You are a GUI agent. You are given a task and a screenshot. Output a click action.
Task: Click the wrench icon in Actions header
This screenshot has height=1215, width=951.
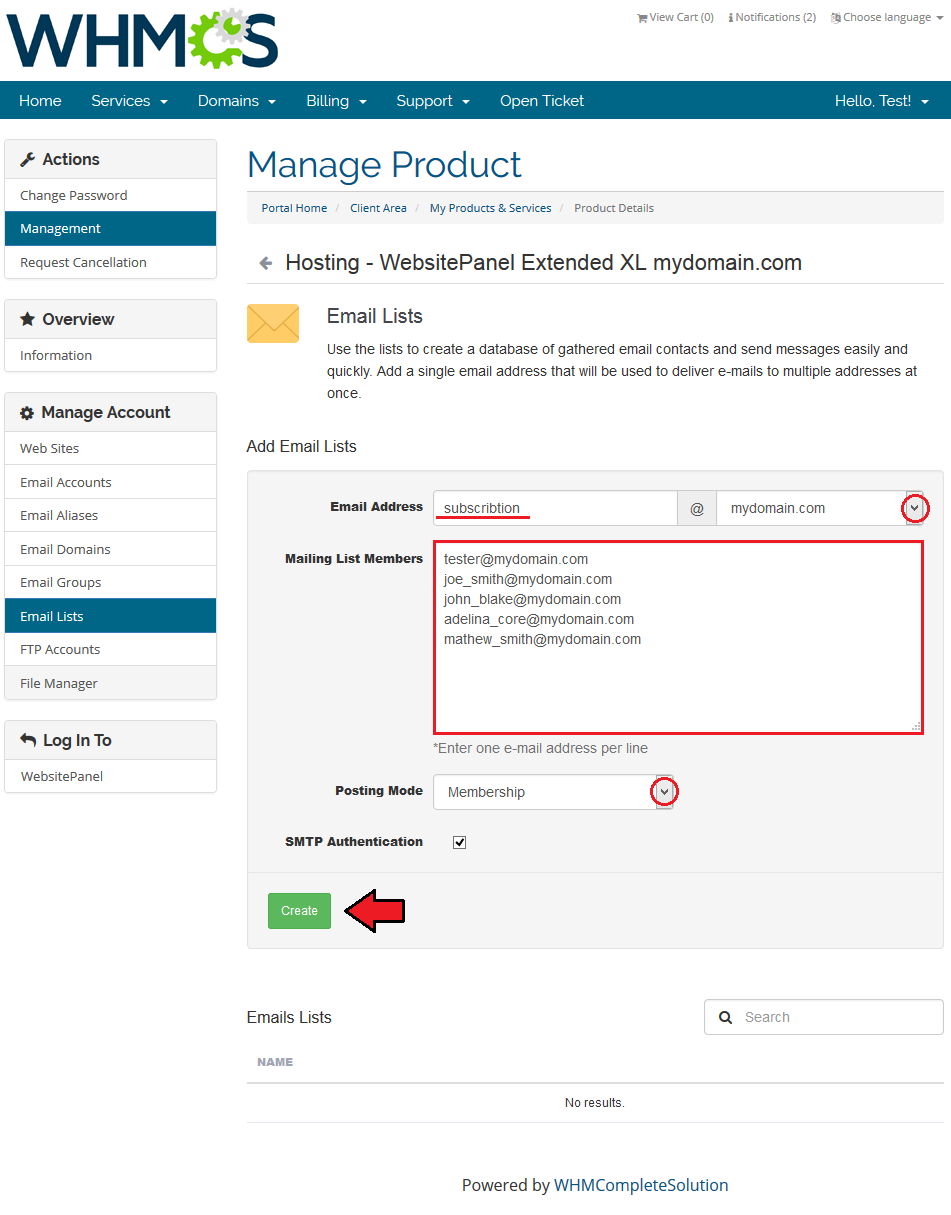tap(28, 159)
